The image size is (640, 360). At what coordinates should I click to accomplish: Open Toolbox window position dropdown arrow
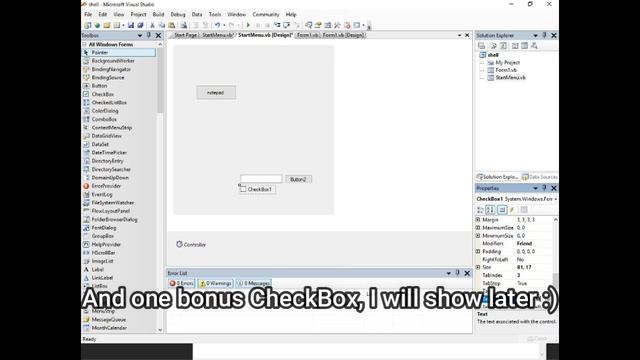click(x=140, y=36)
